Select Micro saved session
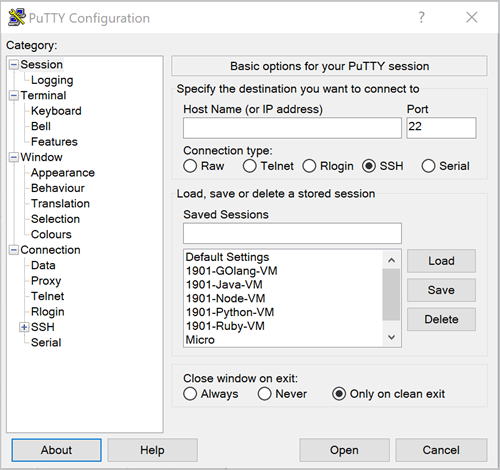This screenshot has width=500, height=470. pos(283,340)
